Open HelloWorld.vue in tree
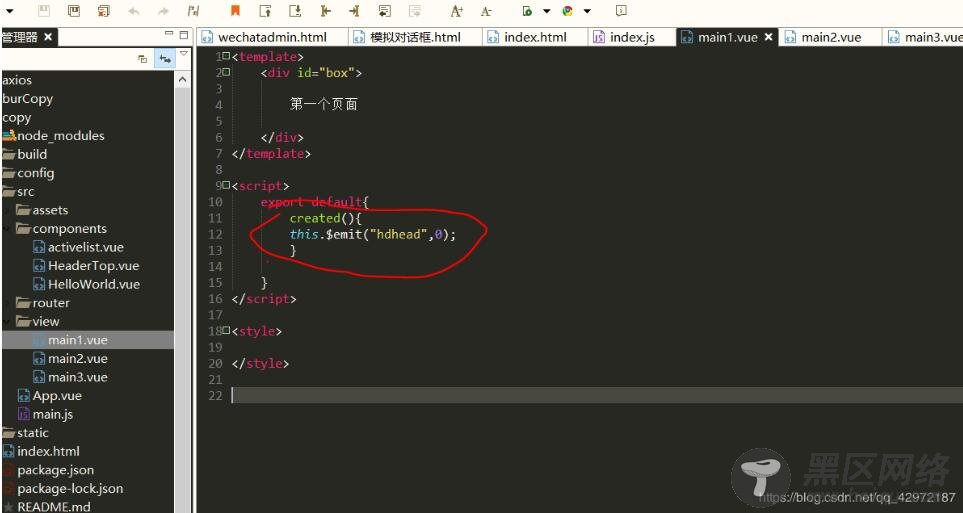Viewport: 963px width, 513px height. click(93, 284)
